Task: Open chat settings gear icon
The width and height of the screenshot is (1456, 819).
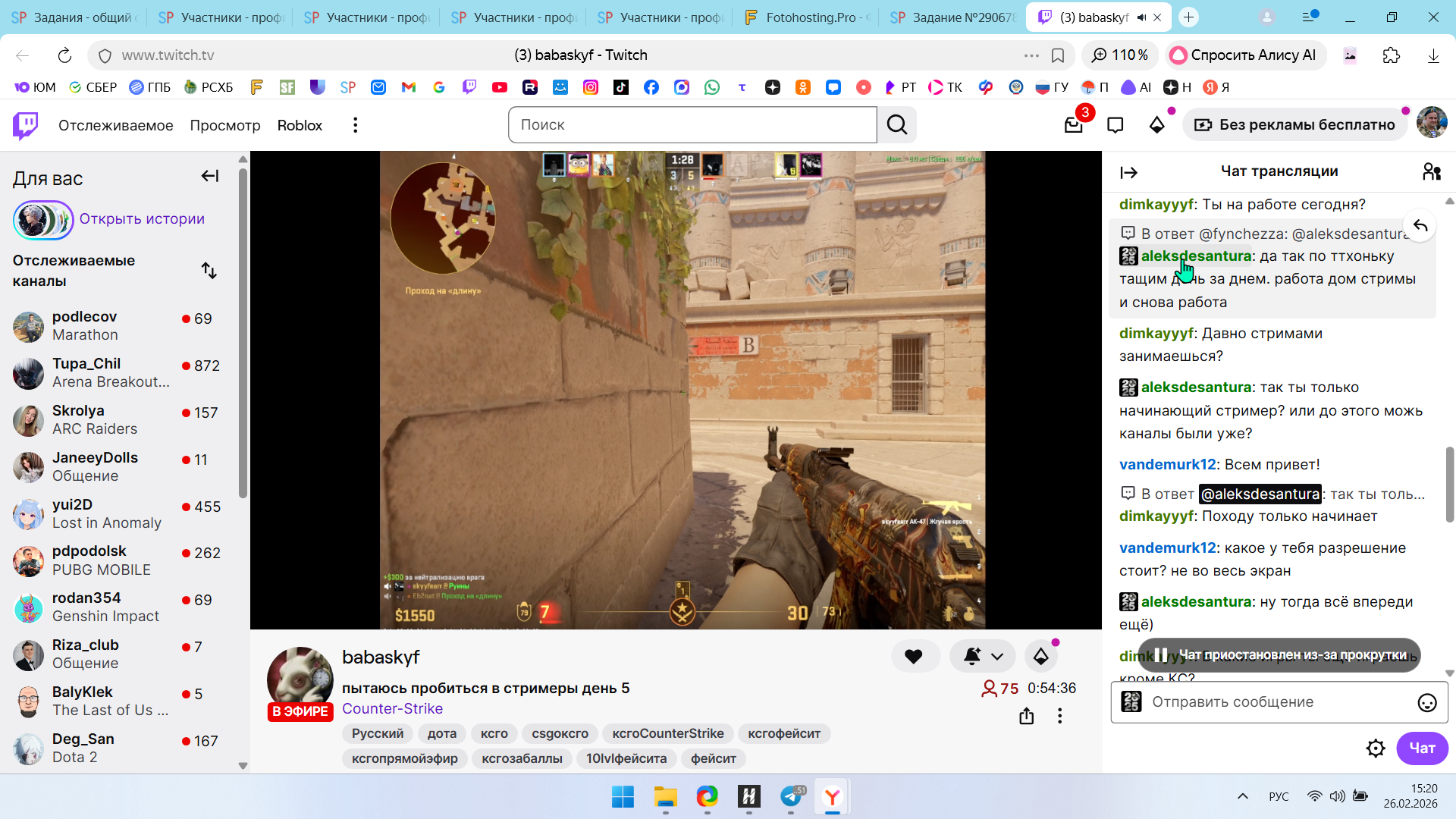Action: coord(1376,748)
